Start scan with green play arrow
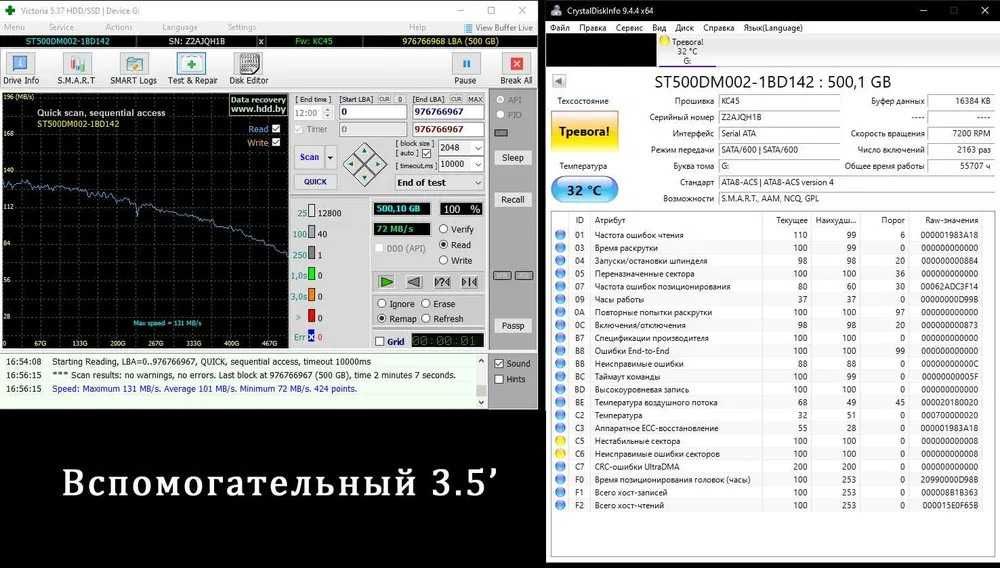 [386, 282]
